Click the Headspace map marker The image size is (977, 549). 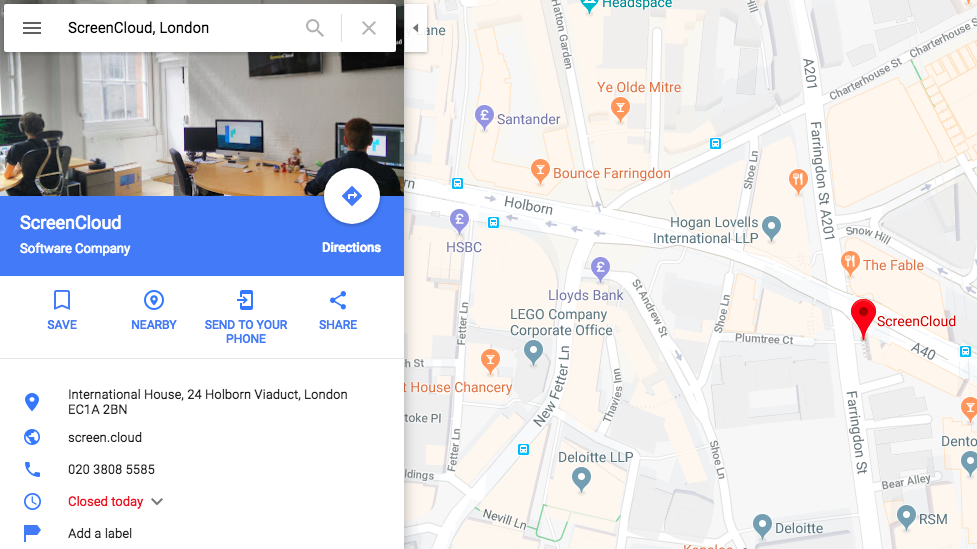tap(589, 6)
